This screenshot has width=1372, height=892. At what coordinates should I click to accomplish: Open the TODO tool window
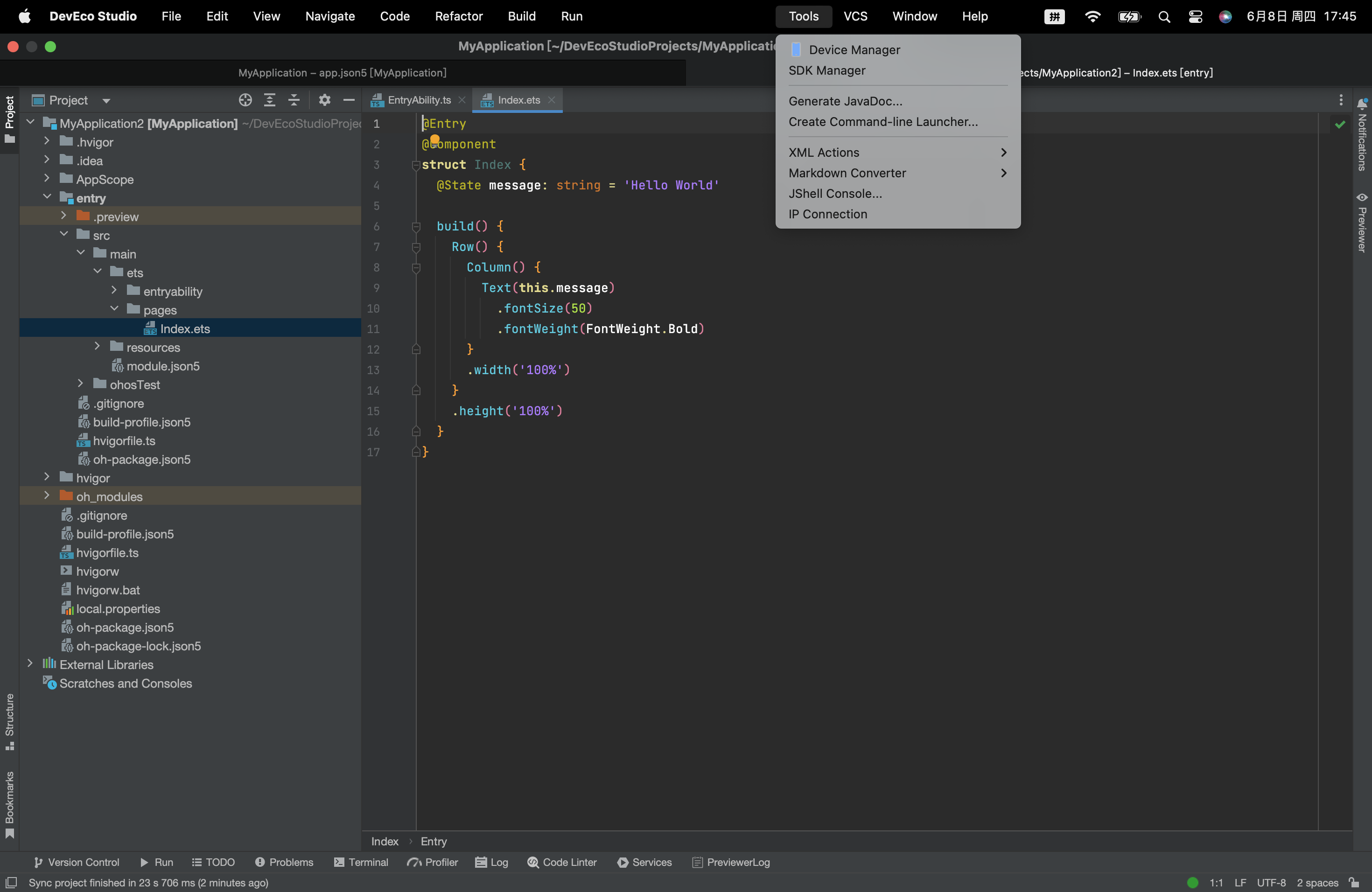[x=213, y=862]
